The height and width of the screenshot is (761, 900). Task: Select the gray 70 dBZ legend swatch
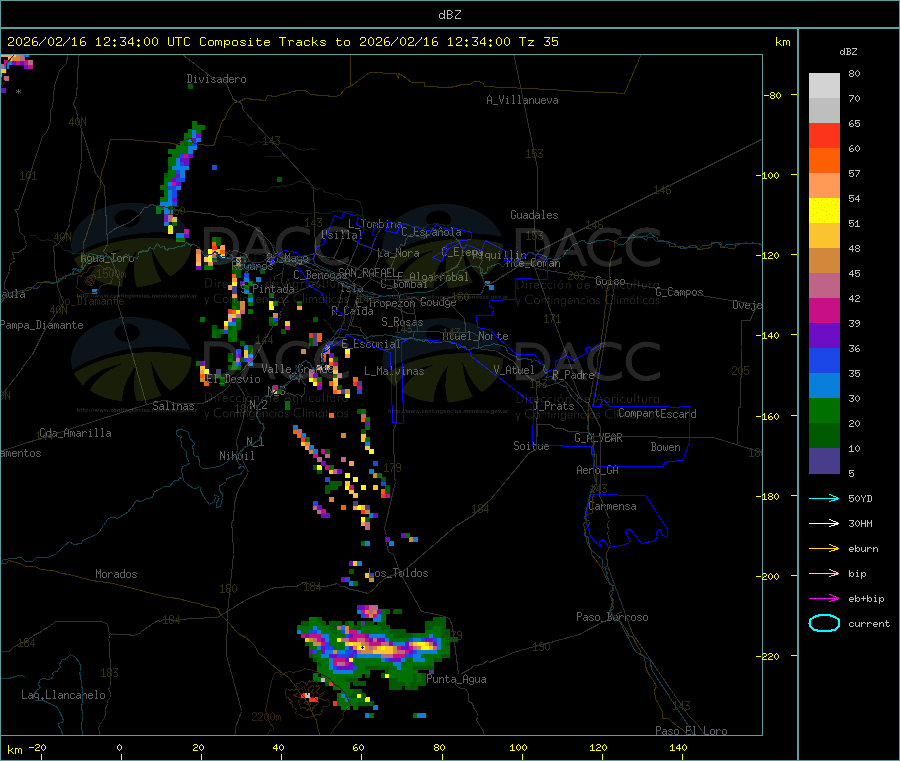click(x=824, y=111)
